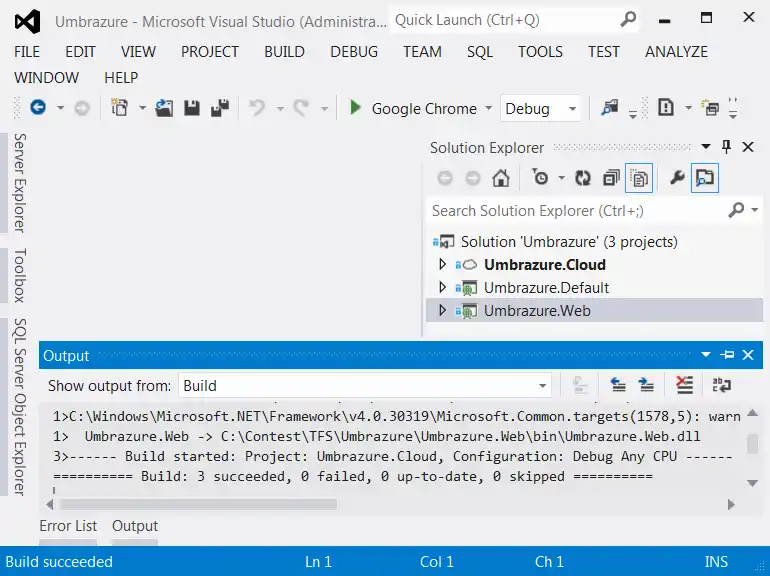
Task: Toggle Preview Selected Items in Solution Explorer
Action: point(705,178)
